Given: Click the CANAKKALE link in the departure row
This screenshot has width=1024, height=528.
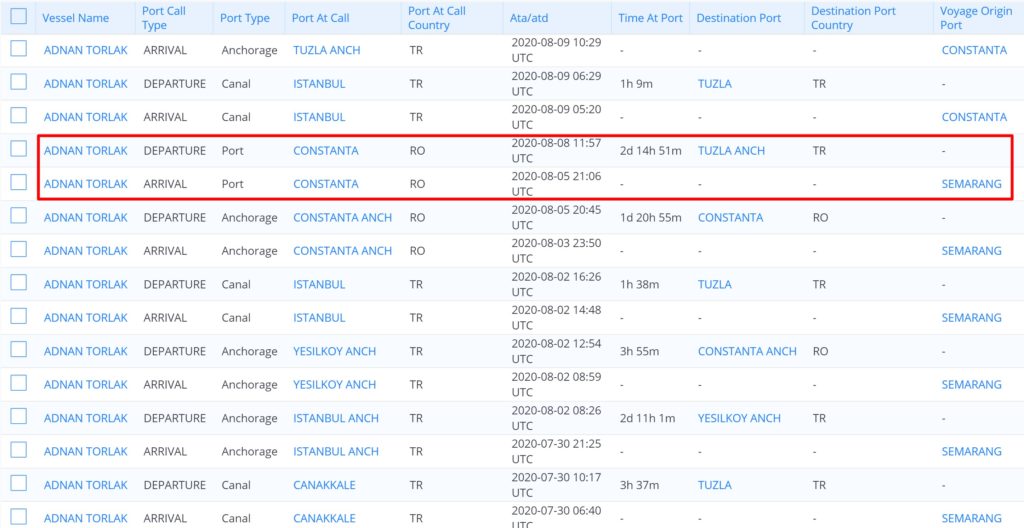Looking at the screenshot, I should point(324,485).
